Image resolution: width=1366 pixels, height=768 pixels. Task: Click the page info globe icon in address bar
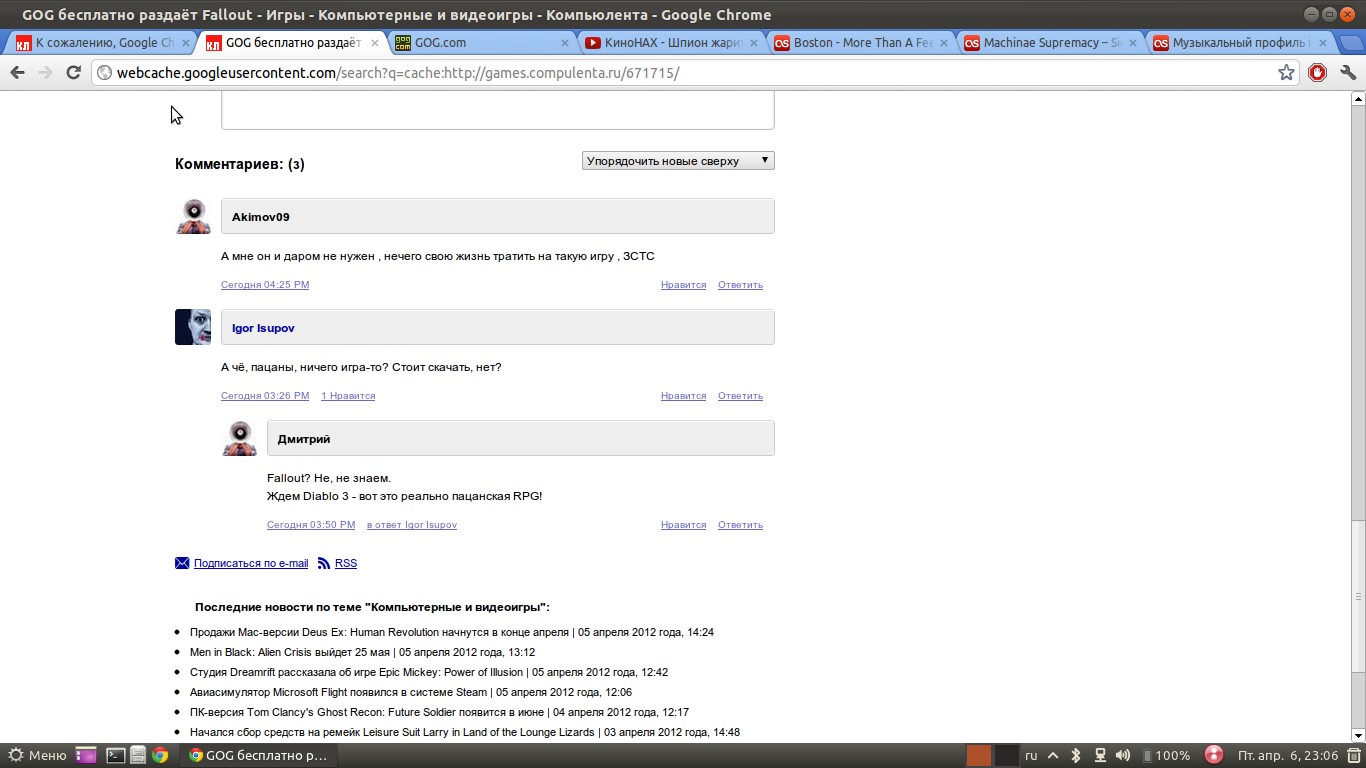tap(104, 73)
